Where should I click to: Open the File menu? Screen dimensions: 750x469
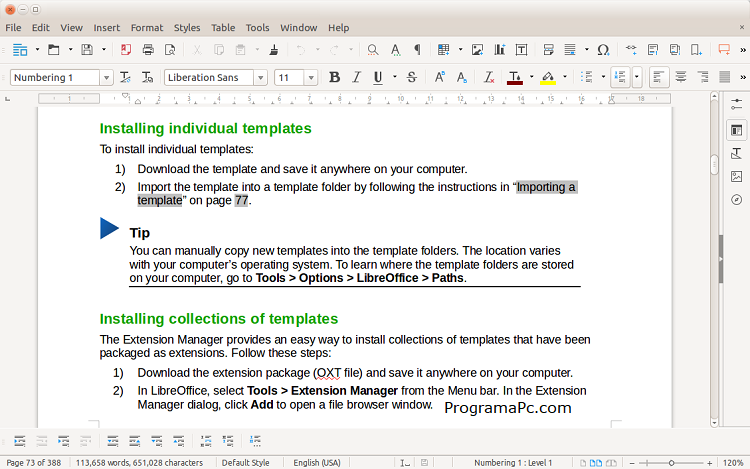pos(13,28)
